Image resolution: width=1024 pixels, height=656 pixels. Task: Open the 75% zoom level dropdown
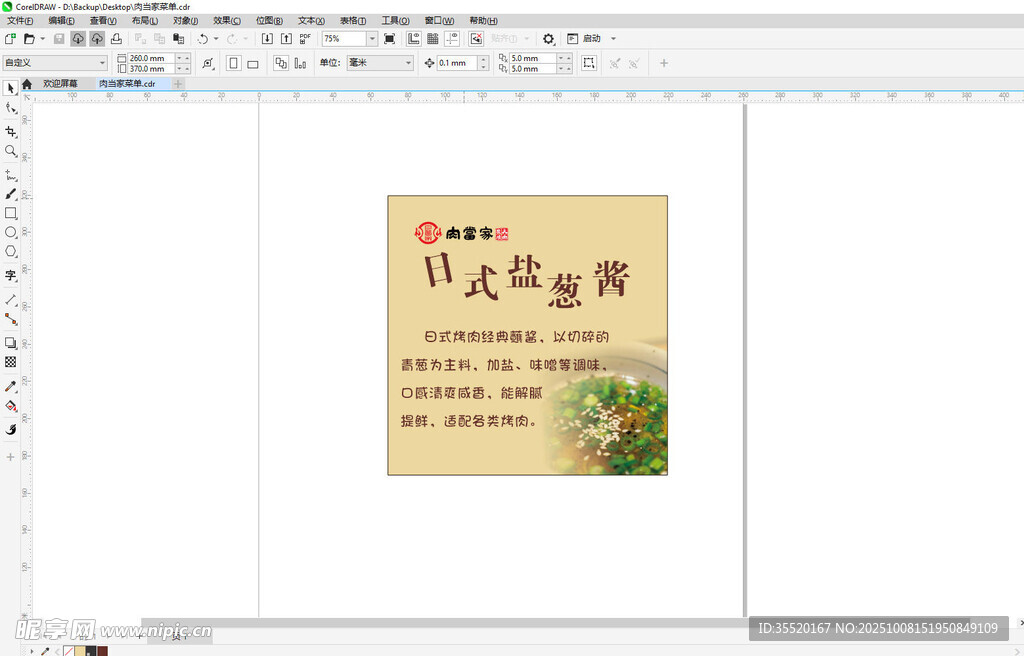click(x=372, y=39)
